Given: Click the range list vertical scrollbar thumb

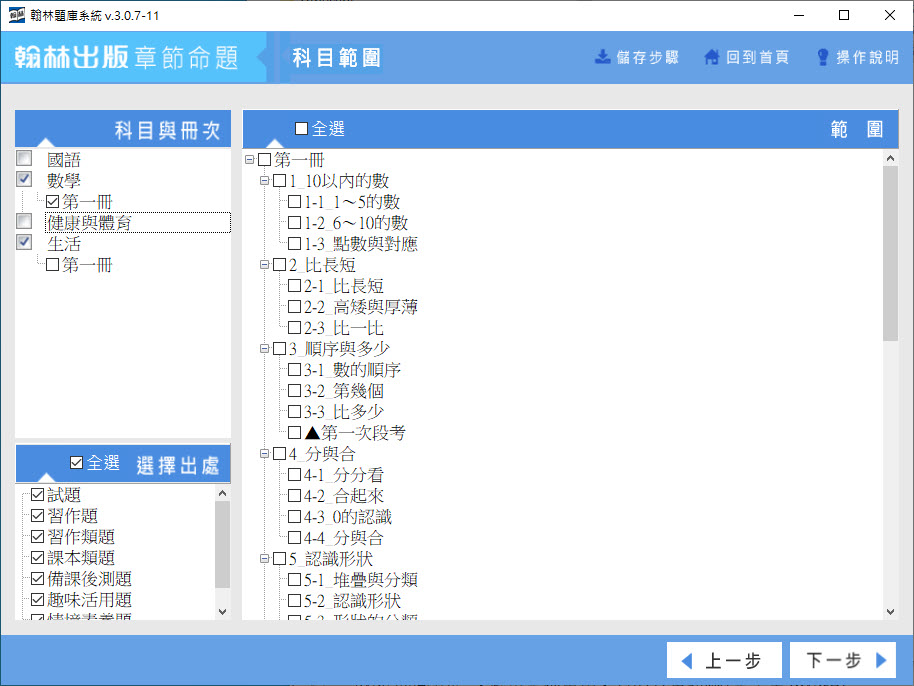Looking at the screenshot, I should tap(890, 253).
